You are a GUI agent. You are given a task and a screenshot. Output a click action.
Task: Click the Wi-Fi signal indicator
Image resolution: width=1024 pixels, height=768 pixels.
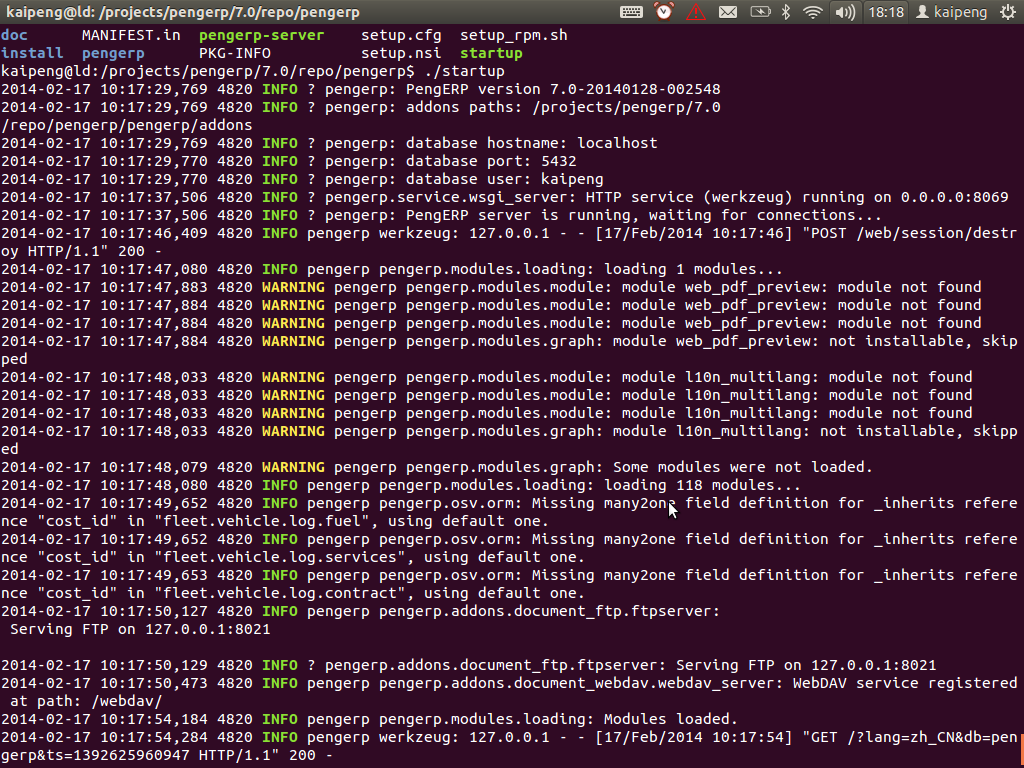[812, 12]
